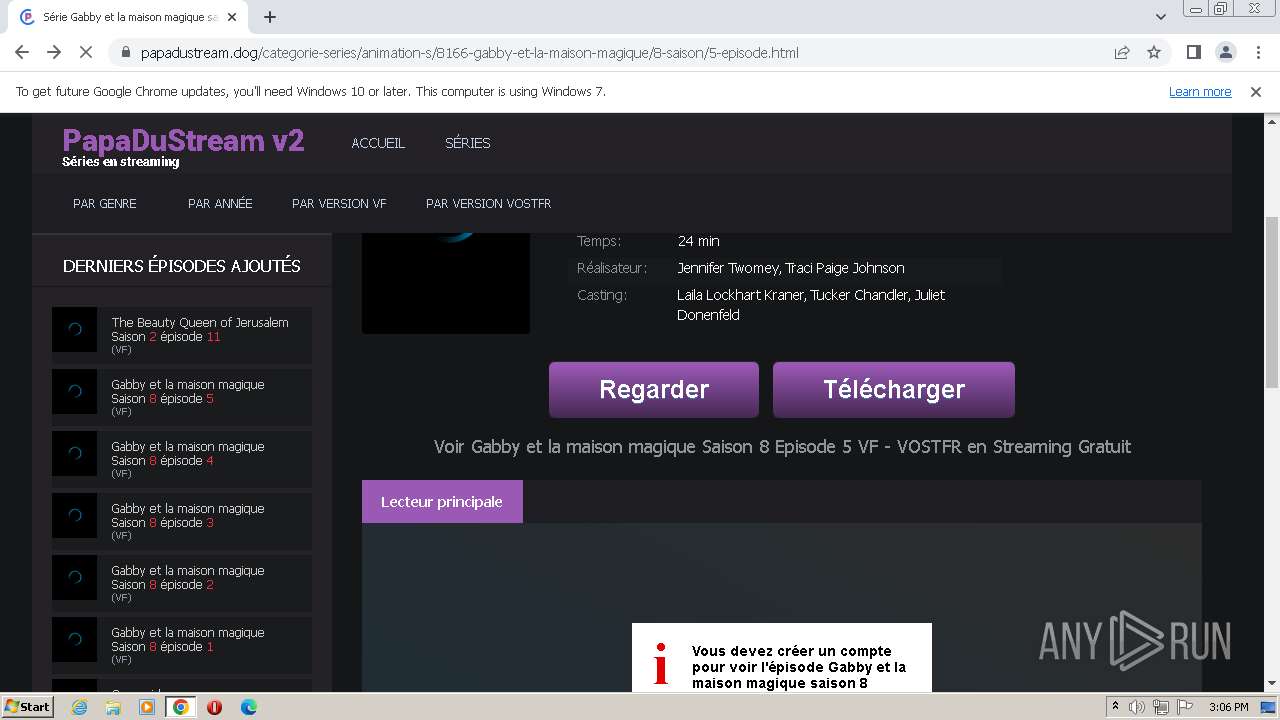Click the Télécharger button
The image size is (1280, 720).
click(x=894, y=390)
